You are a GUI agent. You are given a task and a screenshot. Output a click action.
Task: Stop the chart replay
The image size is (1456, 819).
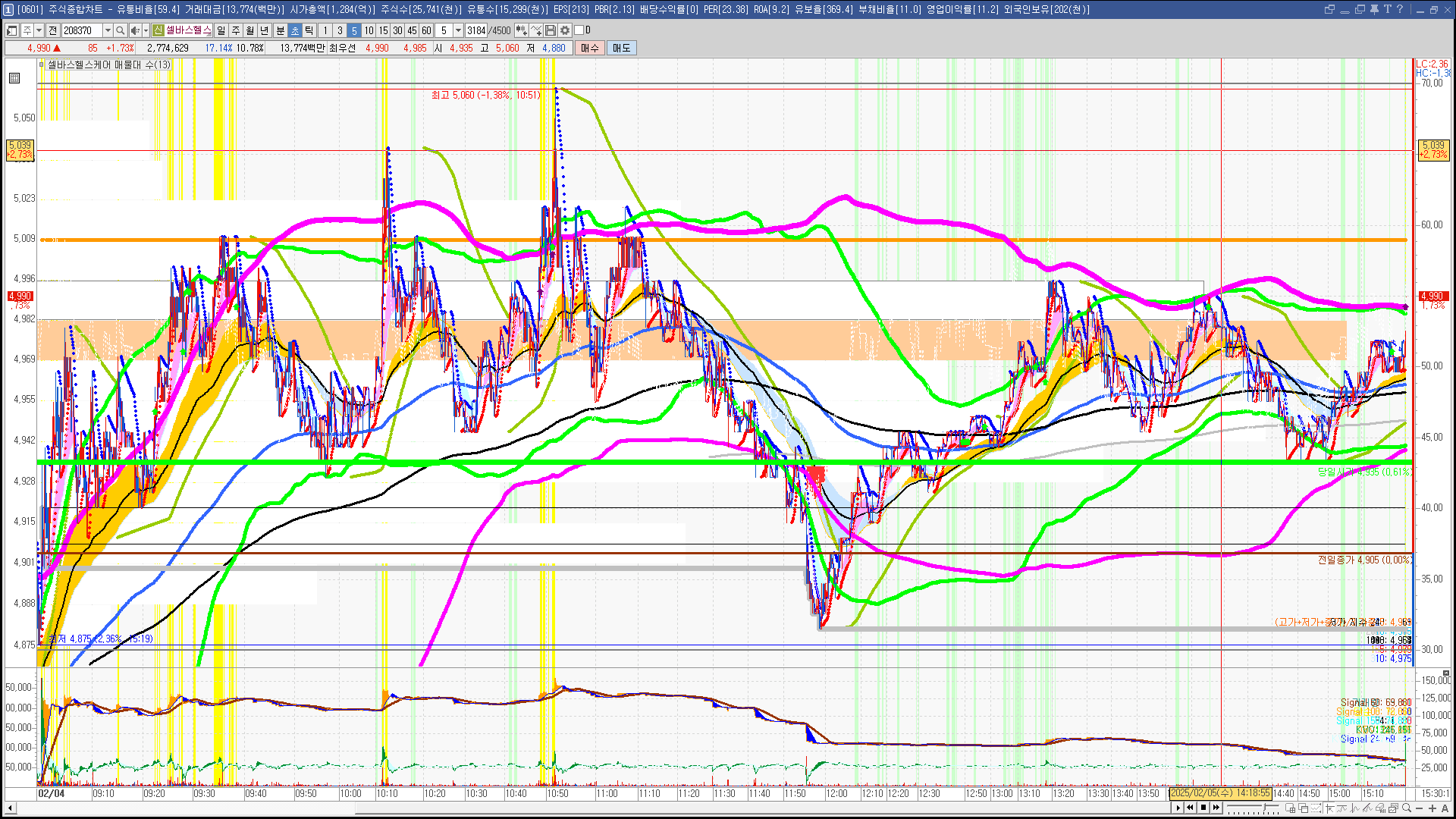pos(1203,808)
